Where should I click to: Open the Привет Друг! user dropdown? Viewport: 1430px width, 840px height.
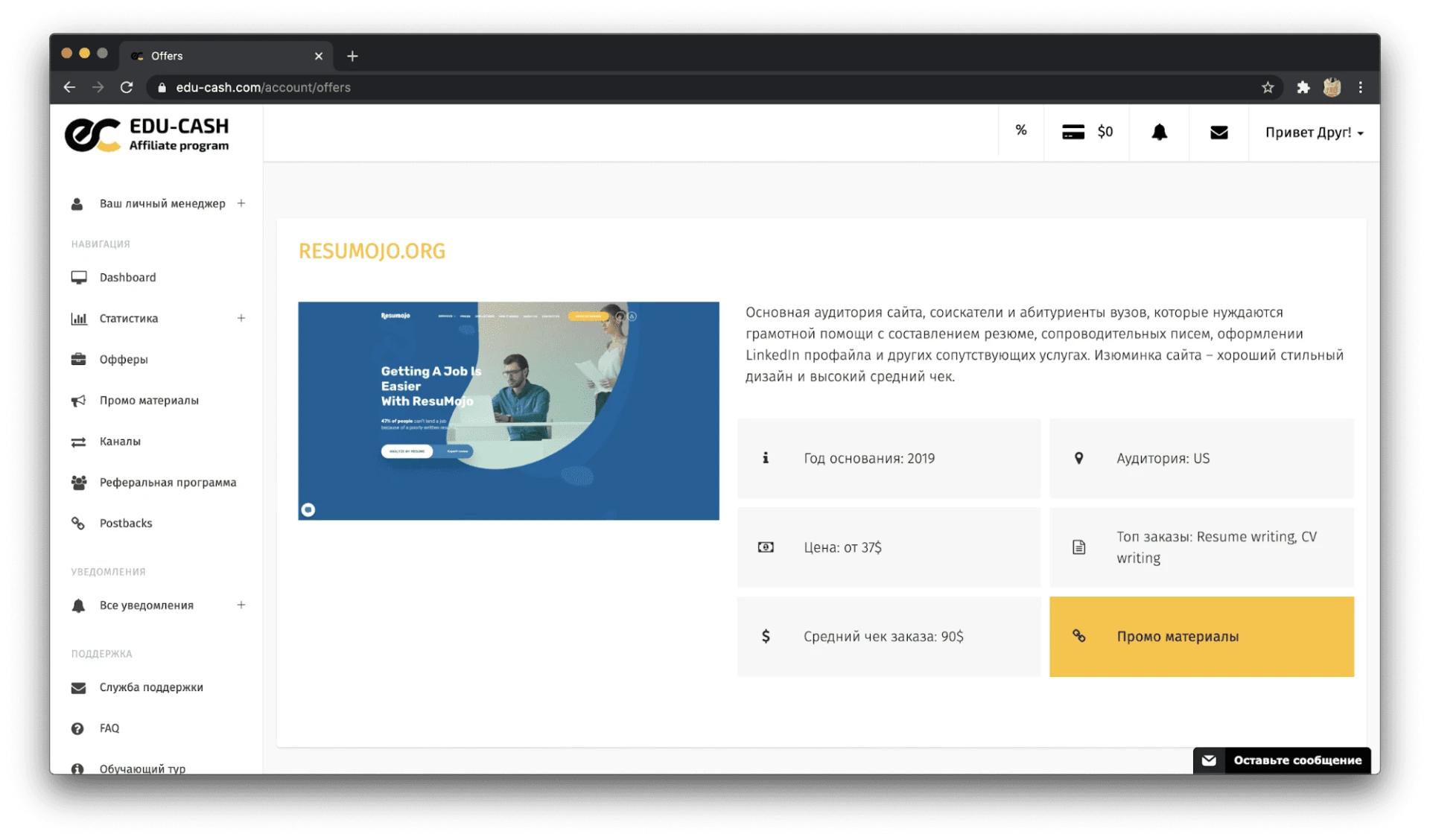(1314, 133)
